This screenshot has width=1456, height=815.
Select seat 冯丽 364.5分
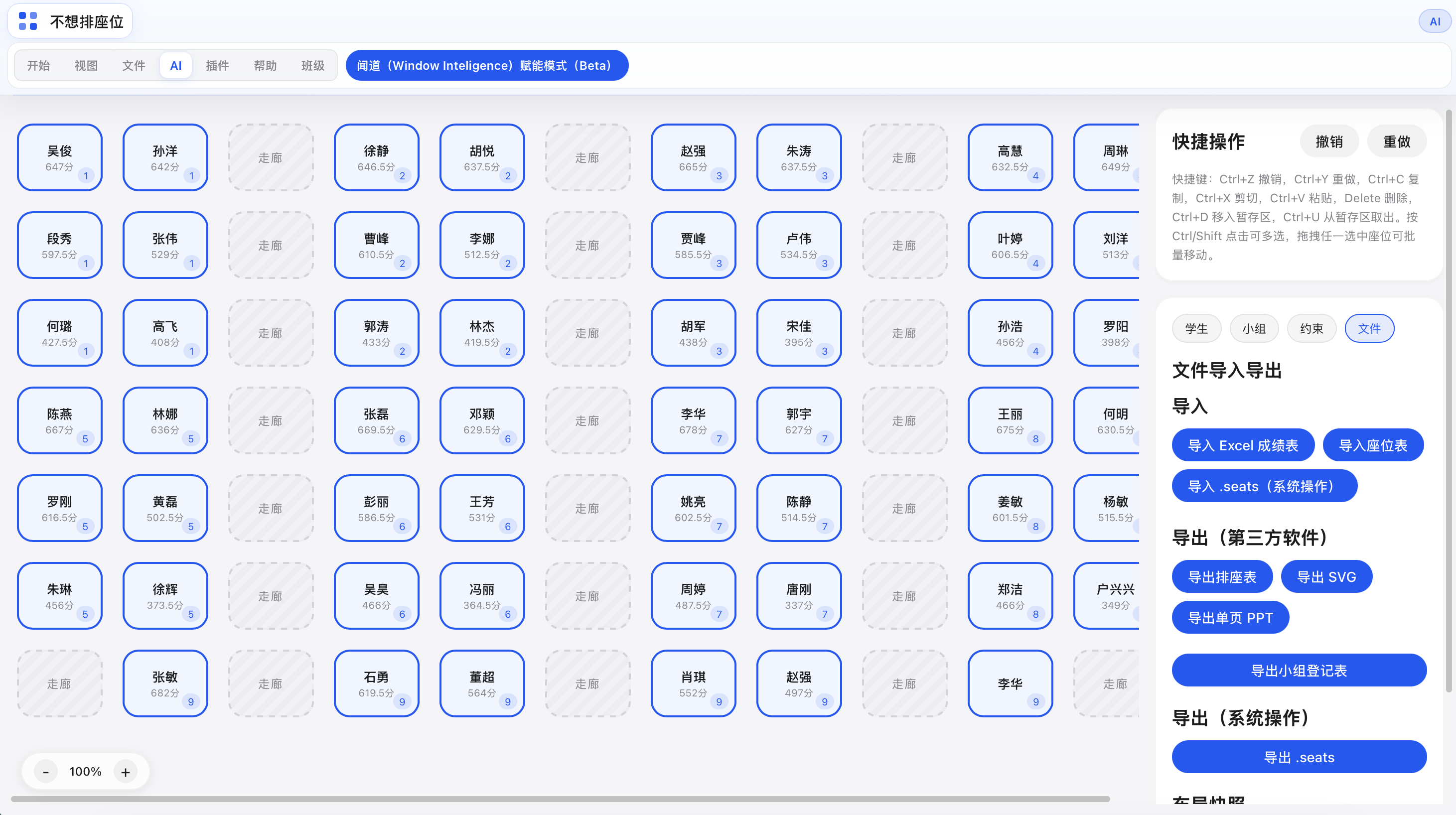click(x=482, y=596)
